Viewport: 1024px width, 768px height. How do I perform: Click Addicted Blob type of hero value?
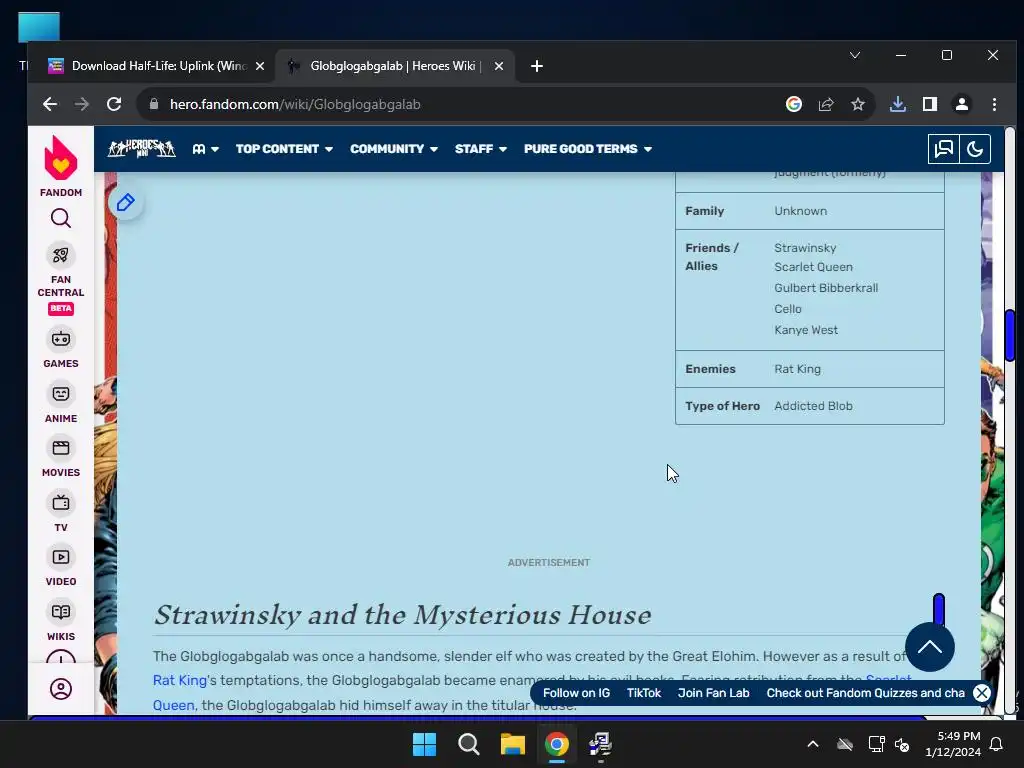[x=813, y=406]
